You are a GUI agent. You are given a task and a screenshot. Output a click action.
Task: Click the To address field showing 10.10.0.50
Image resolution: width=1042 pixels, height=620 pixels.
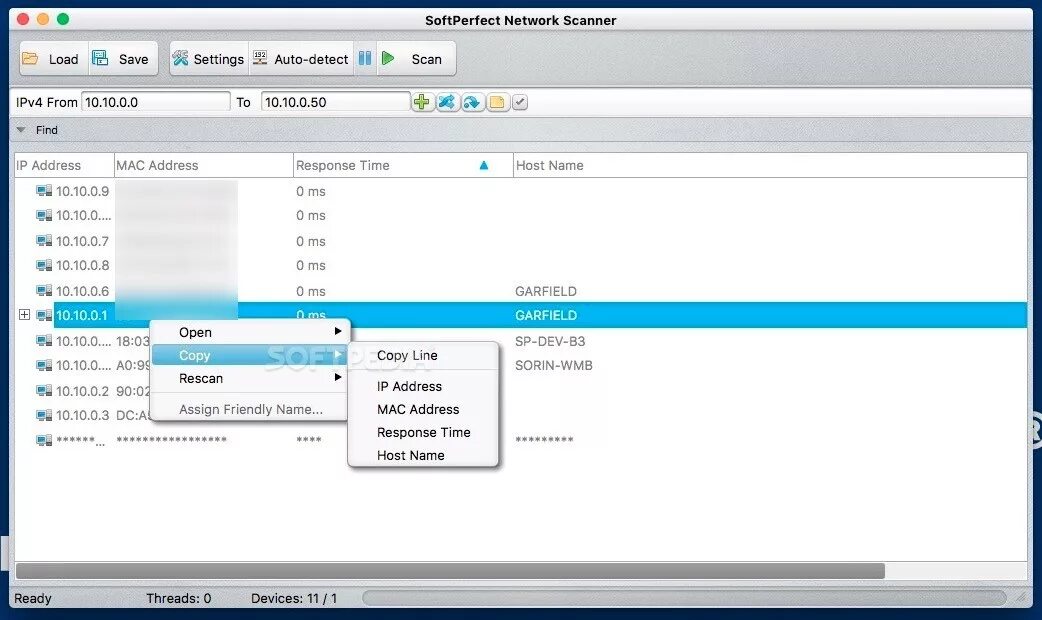point(335,102)
